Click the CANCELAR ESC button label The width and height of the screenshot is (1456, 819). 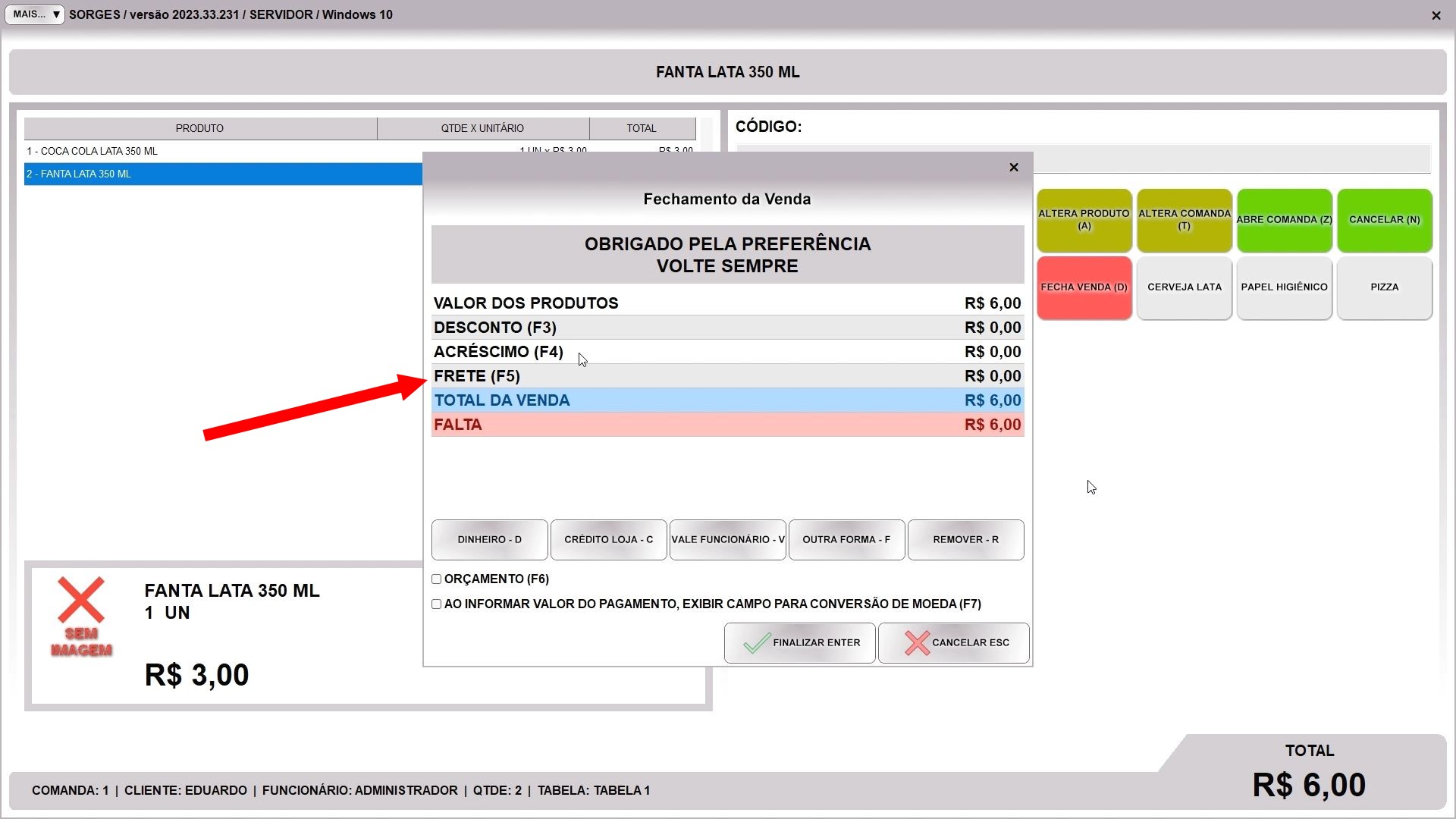(x=971, y=643)
